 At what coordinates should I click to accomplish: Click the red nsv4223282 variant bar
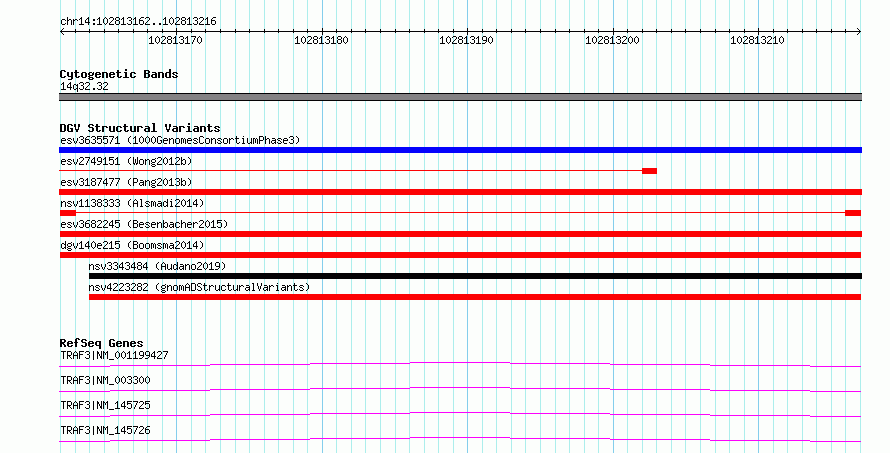[475, 297]
